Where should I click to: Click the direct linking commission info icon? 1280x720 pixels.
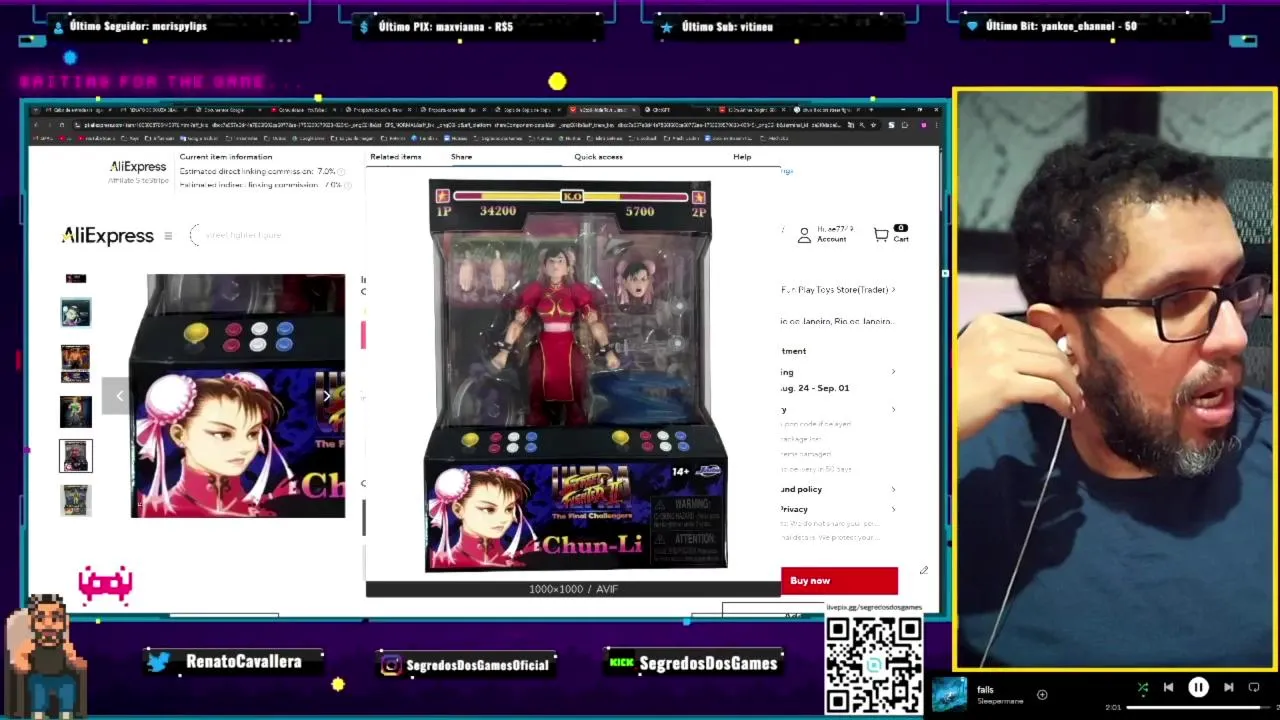click(340, 172)
